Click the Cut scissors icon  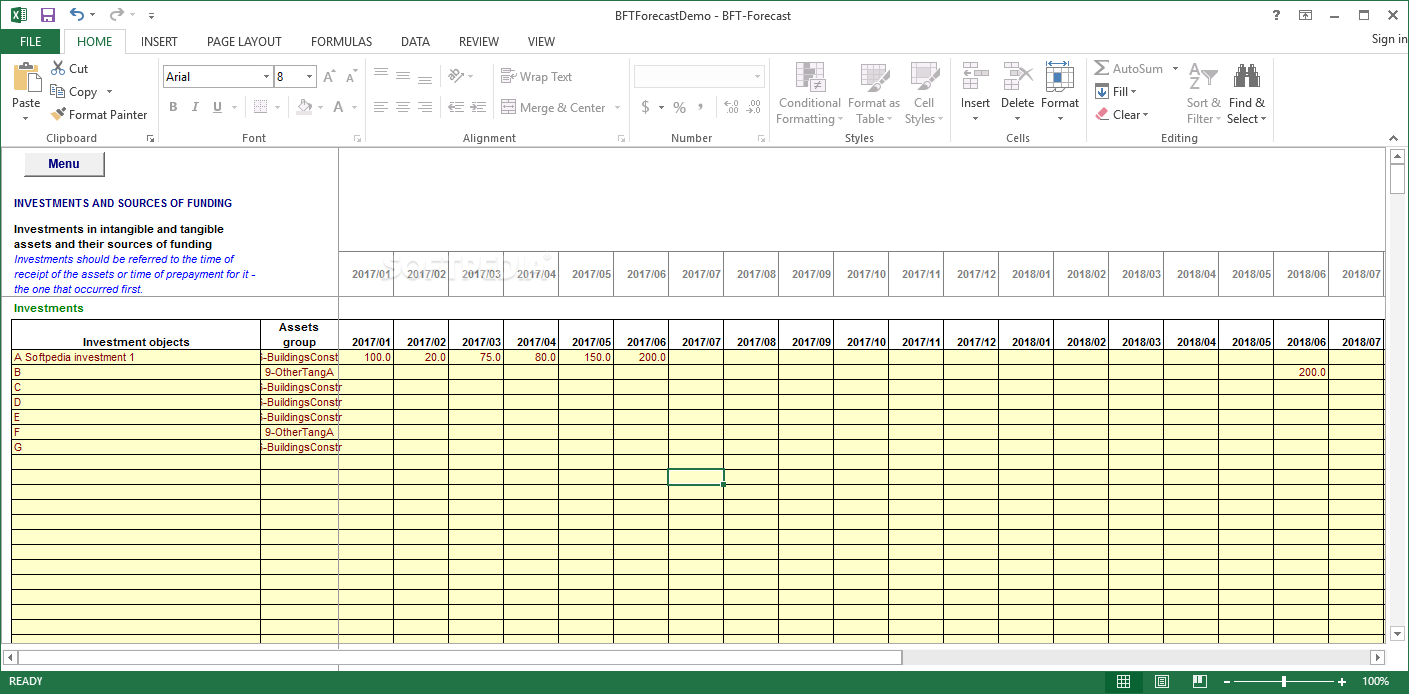pos(58,68)
